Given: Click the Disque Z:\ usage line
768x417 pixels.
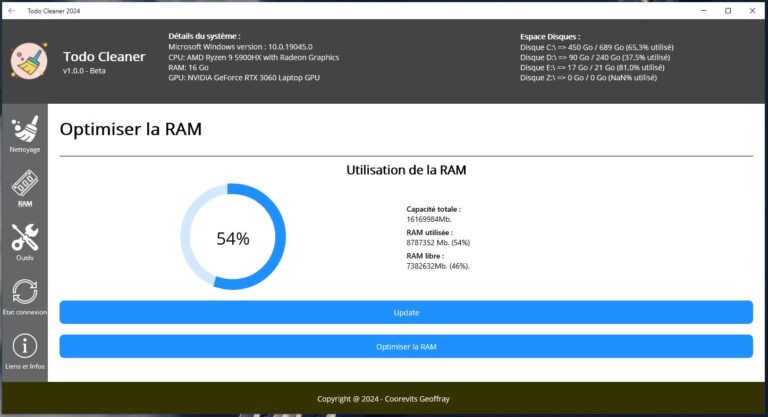Looking at the screenshot, I should (588, 77).
